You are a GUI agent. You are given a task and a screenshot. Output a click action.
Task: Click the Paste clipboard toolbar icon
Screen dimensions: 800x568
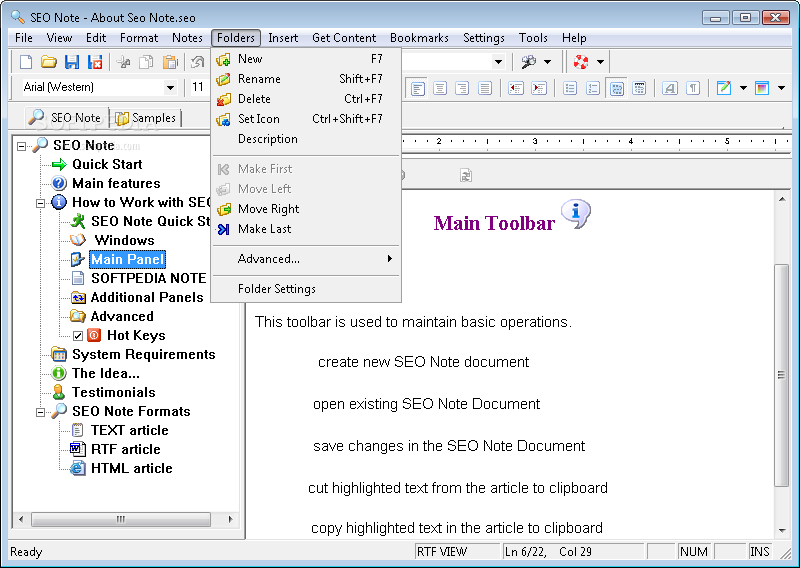(169, 62)
